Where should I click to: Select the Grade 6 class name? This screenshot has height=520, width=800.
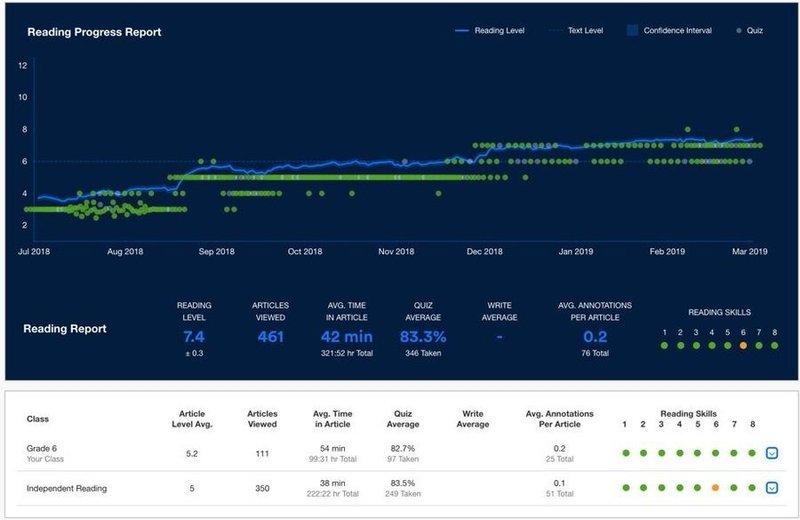[42, 449]
